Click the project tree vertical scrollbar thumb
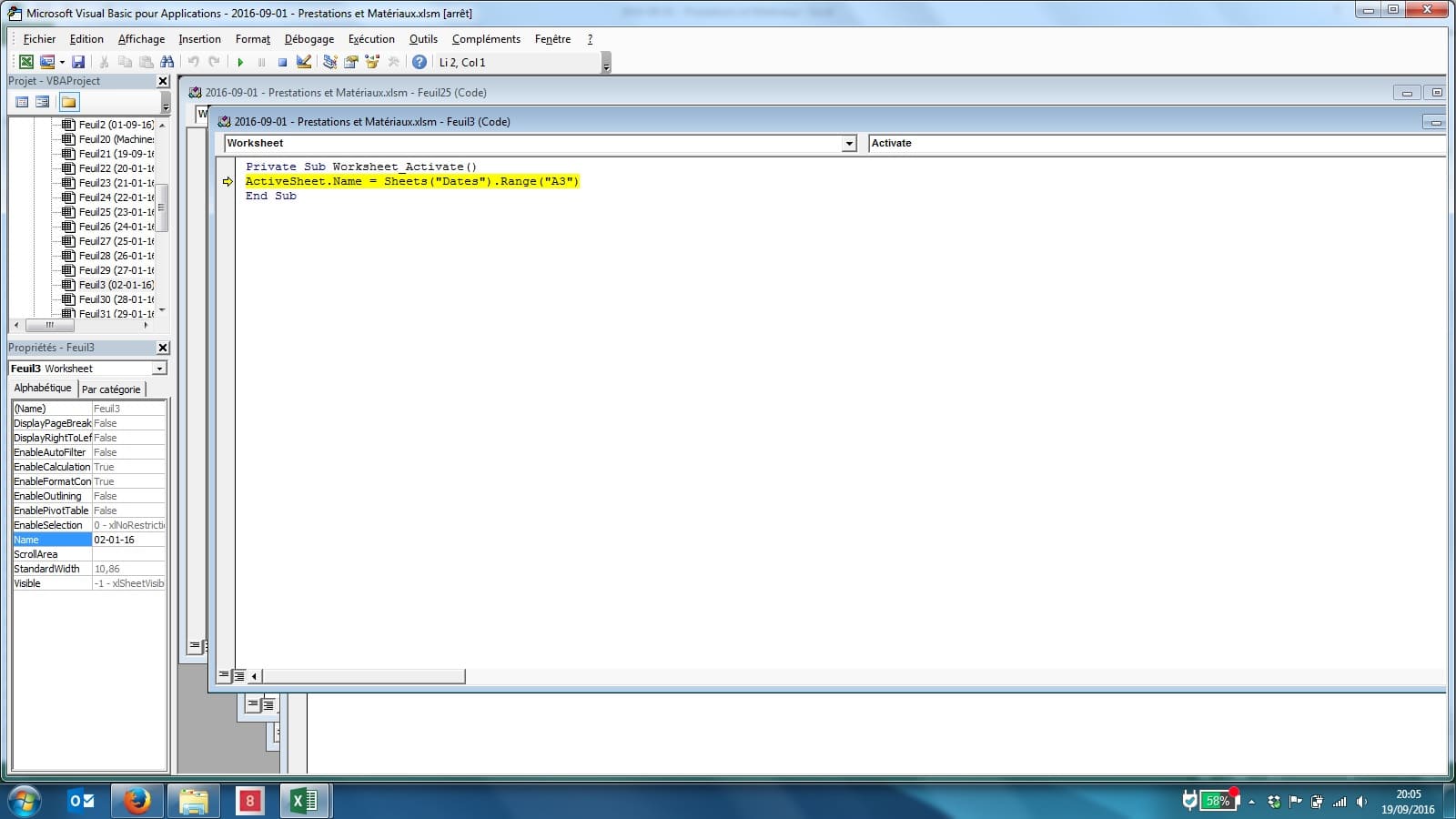 (162, 207)
